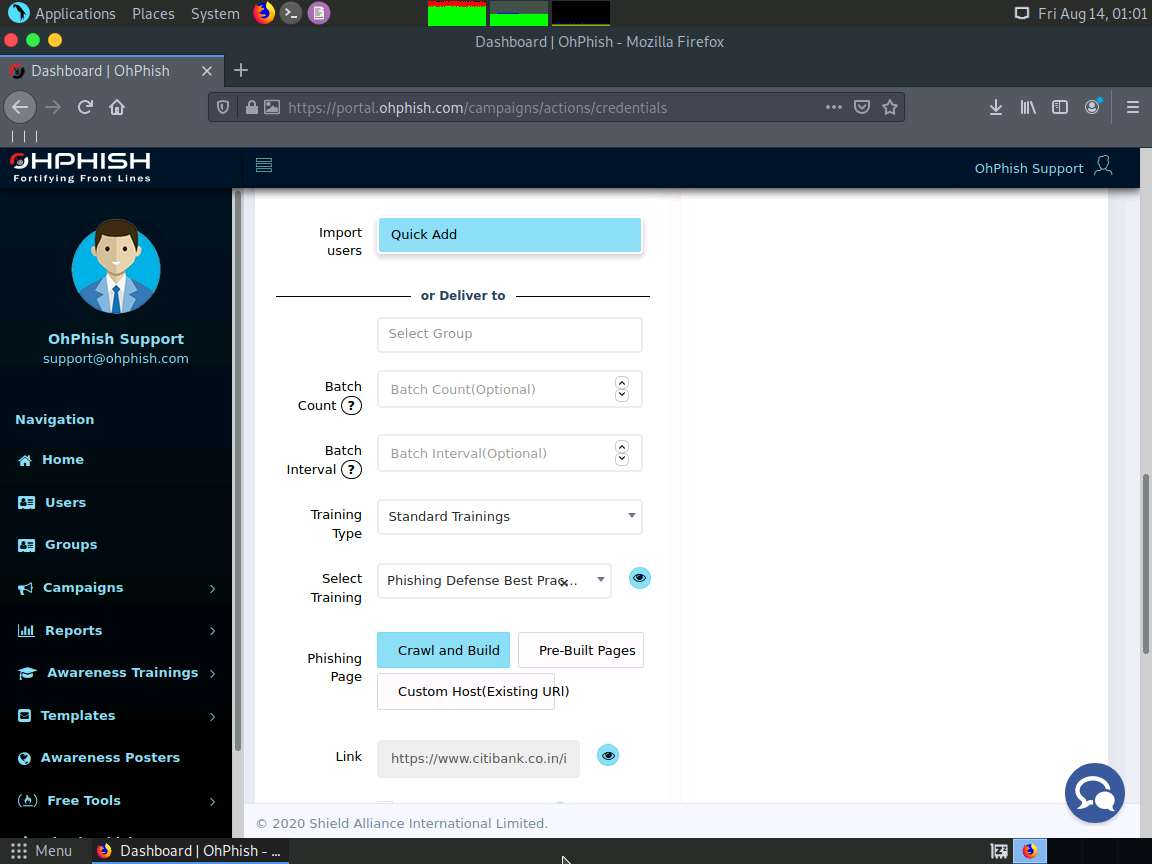Expand the Free Tools submenu chevron
The image size is (1152, 864).
(212, 802)
